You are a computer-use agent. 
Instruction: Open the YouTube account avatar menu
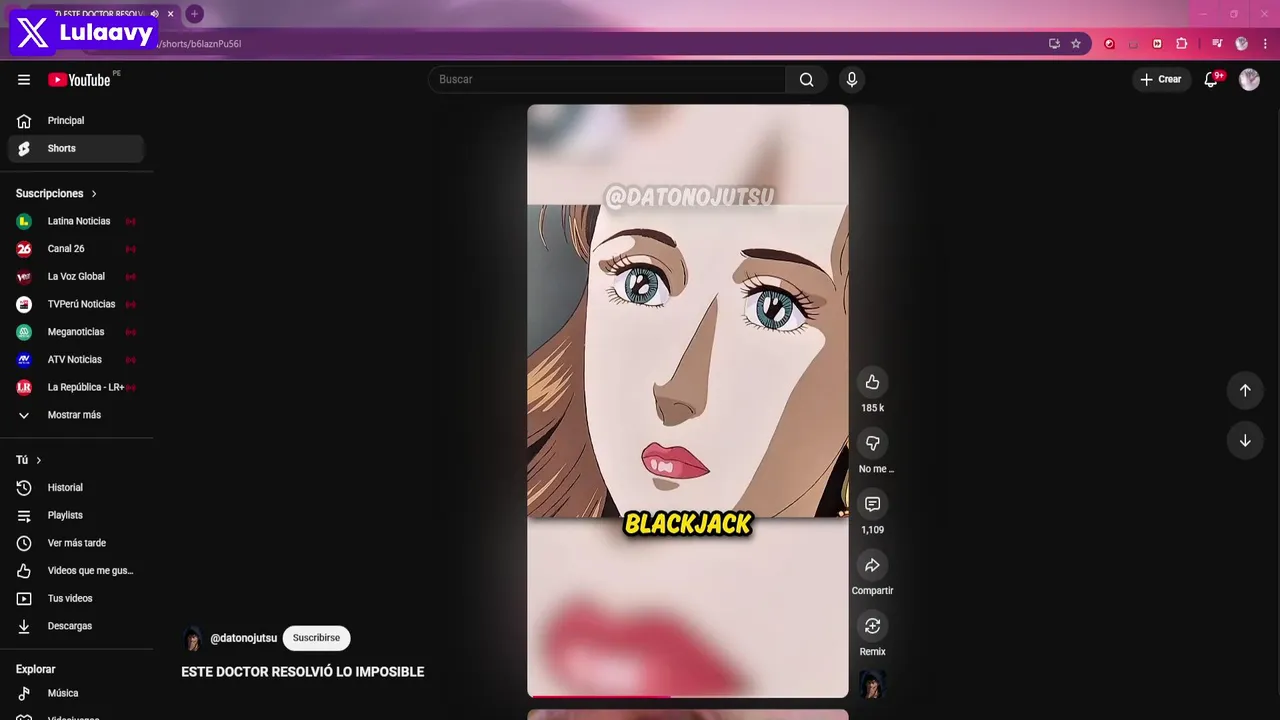pyautogui.click(x=1249, y=80)
